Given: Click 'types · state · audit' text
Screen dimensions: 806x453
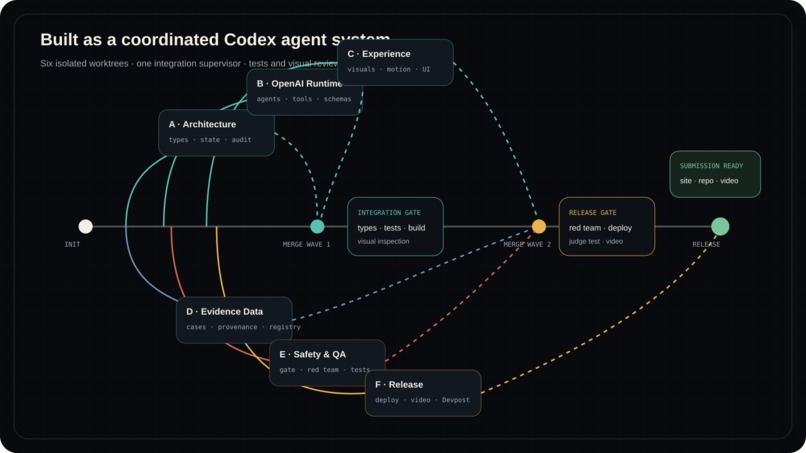Looking at the screenshot, I should 210,140.
